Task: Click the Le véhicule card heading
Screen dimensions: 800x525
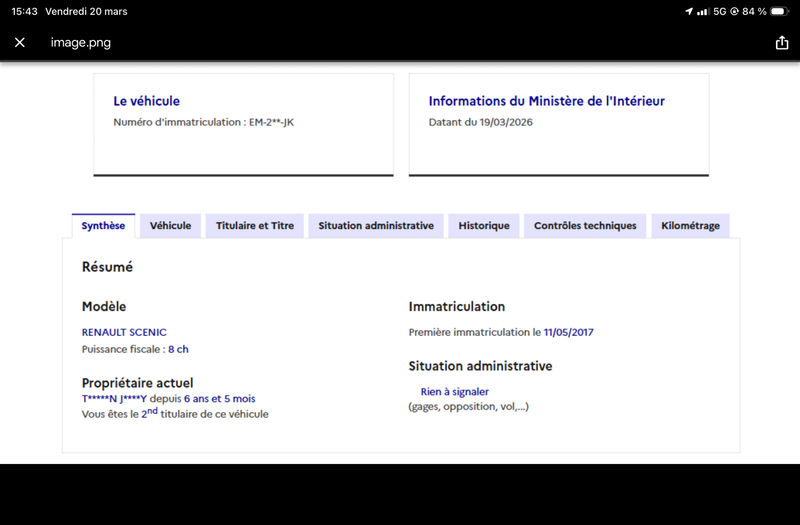Action: tap(146, 101)
